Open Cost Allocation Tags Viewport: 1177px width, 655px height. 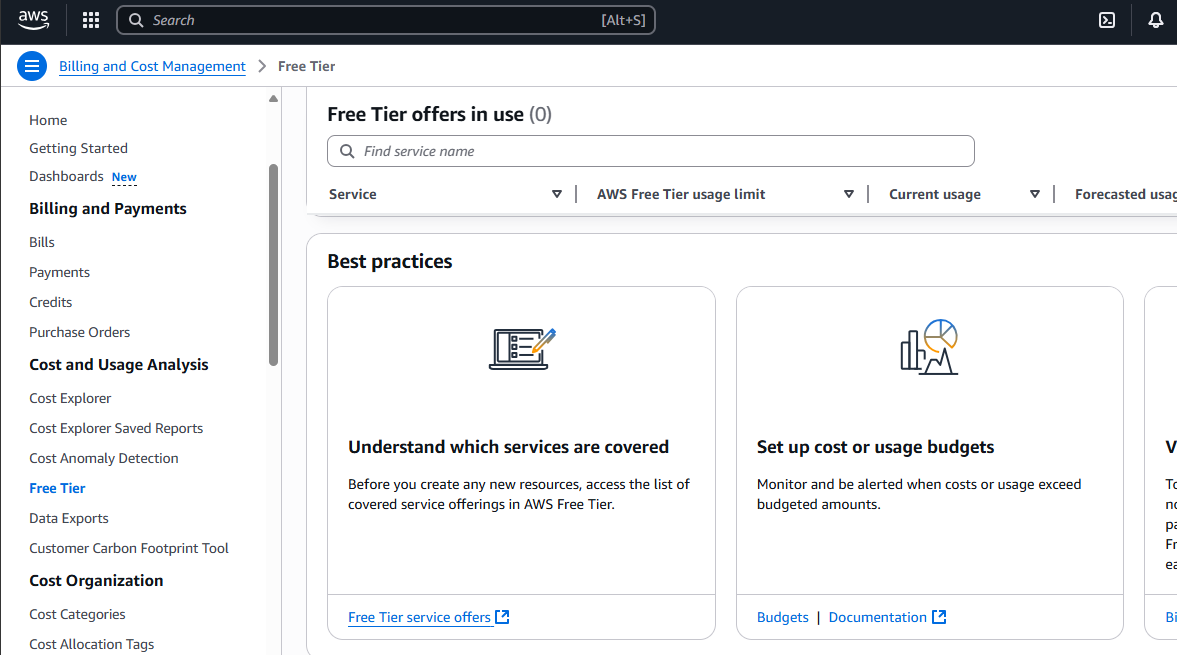click(92, 644)
